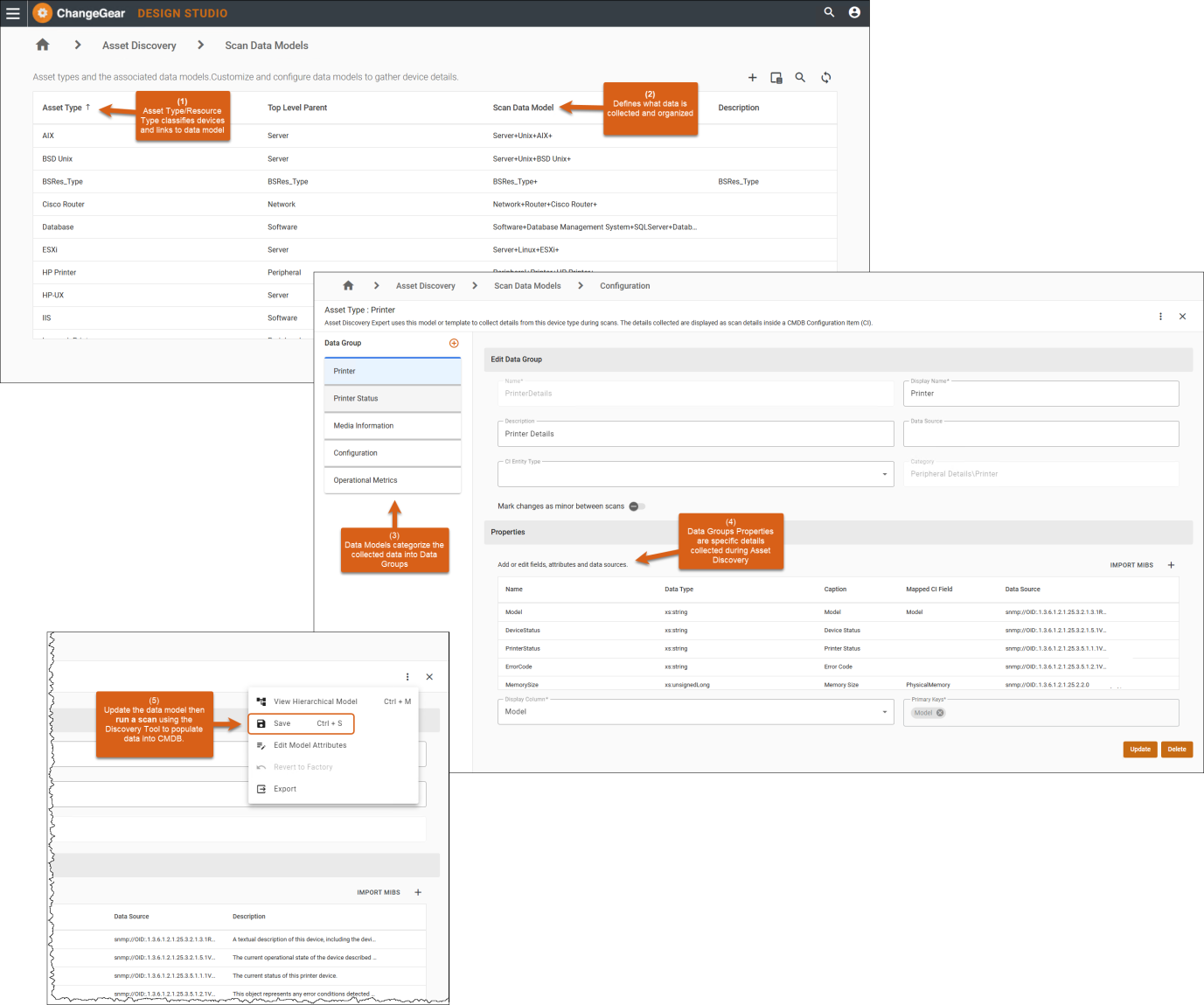
Task: Click the Description input field
Action: [x=695, y=434]
